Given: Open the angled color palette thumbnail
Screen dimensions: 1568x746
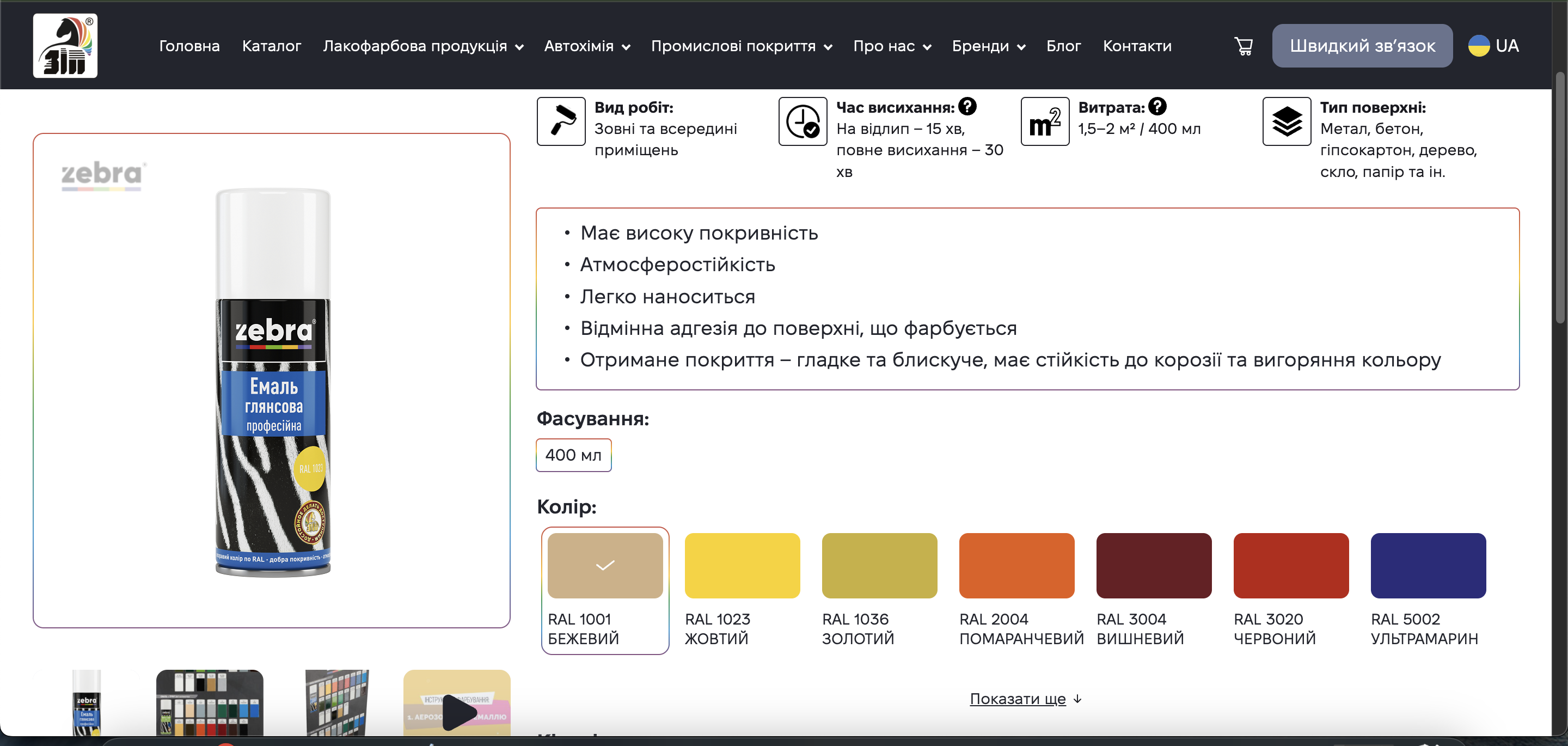Looking at the screenshot, I should click(x=337, y=704).
